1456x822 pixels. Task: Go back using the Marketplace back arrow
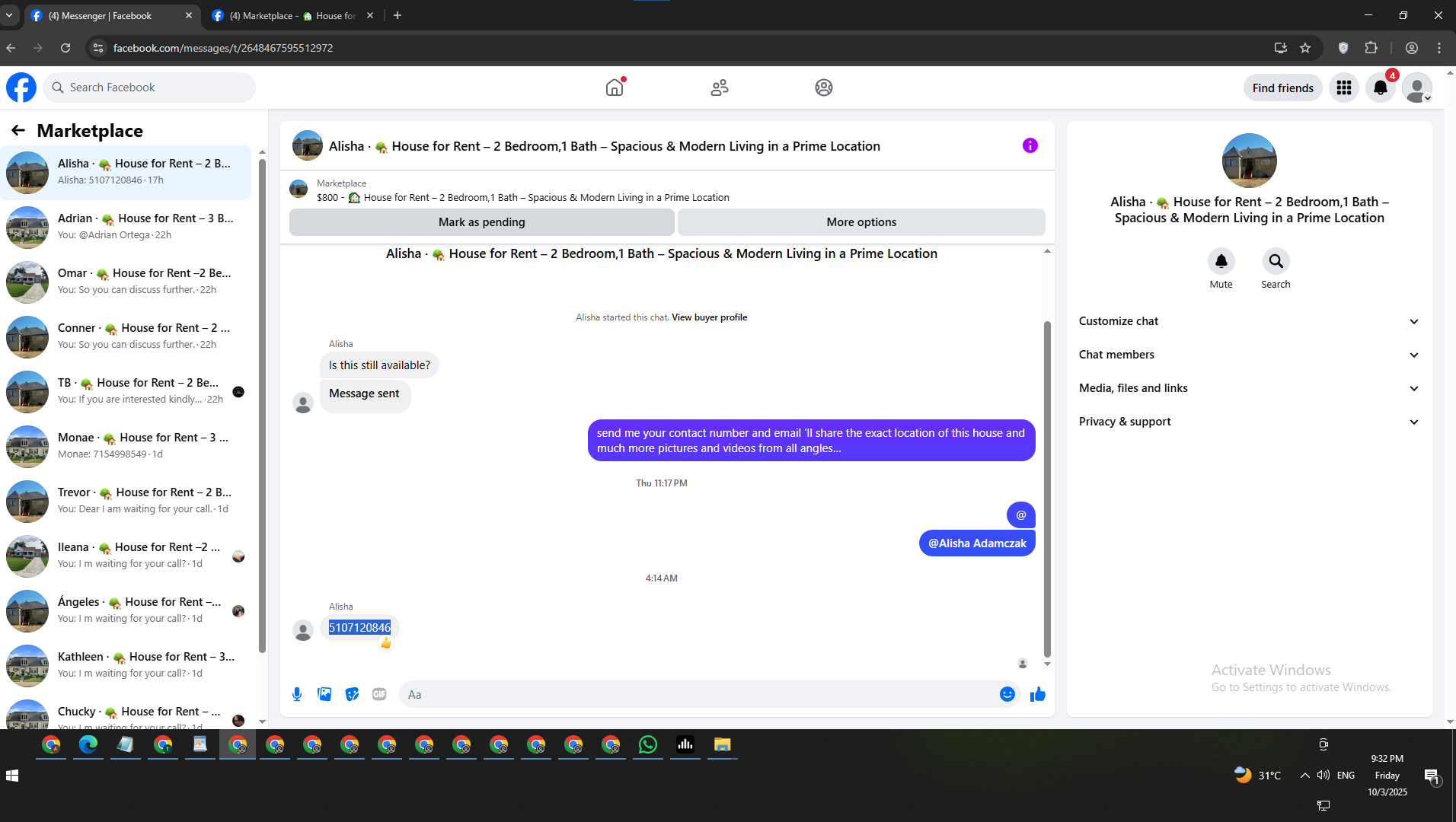coord(18,131)
